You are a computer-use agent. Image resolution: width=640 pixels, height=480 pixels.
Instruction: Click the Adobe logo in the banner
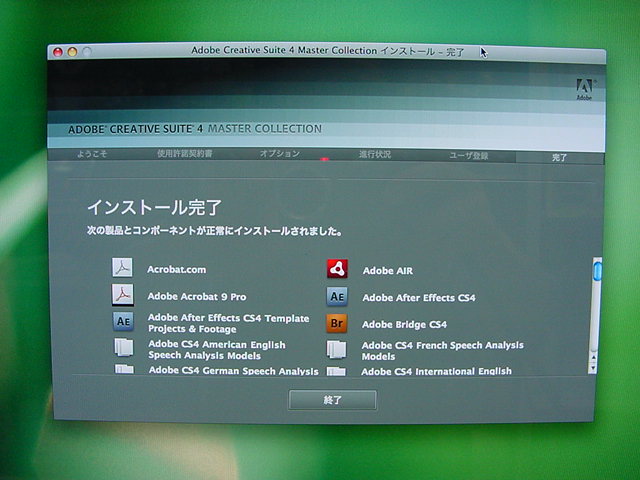[x=584, y=89]
